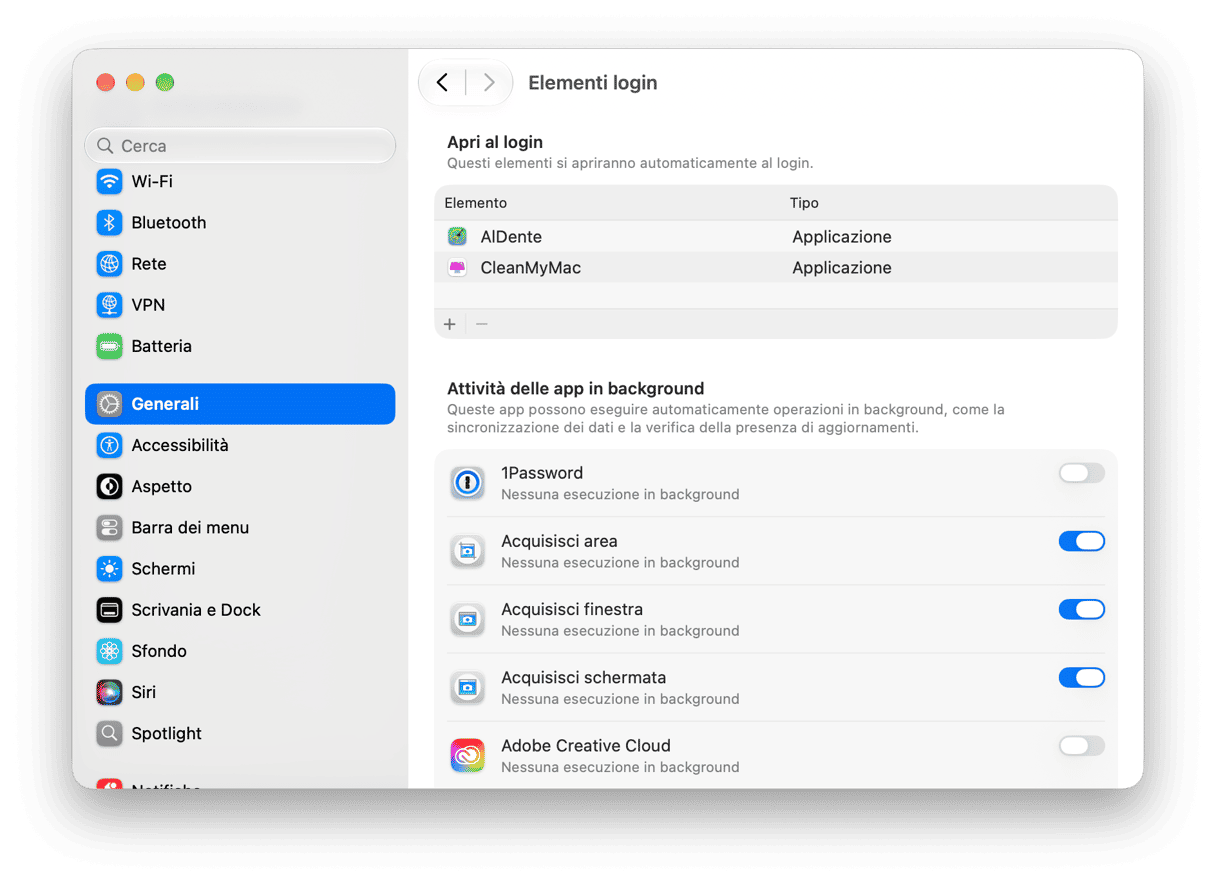Remove login item with minus button

tap(482, 324)
